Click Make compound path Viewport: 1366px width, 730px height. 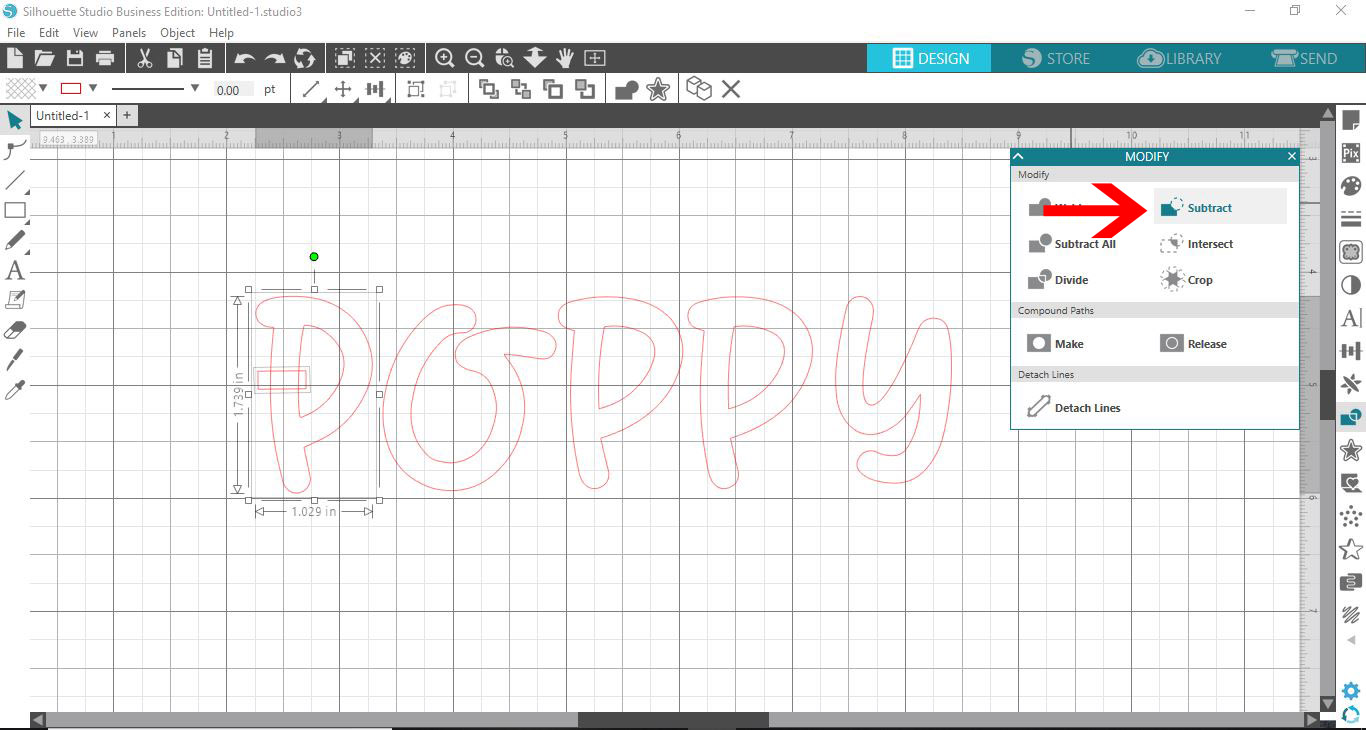[x=1056, y=344]
